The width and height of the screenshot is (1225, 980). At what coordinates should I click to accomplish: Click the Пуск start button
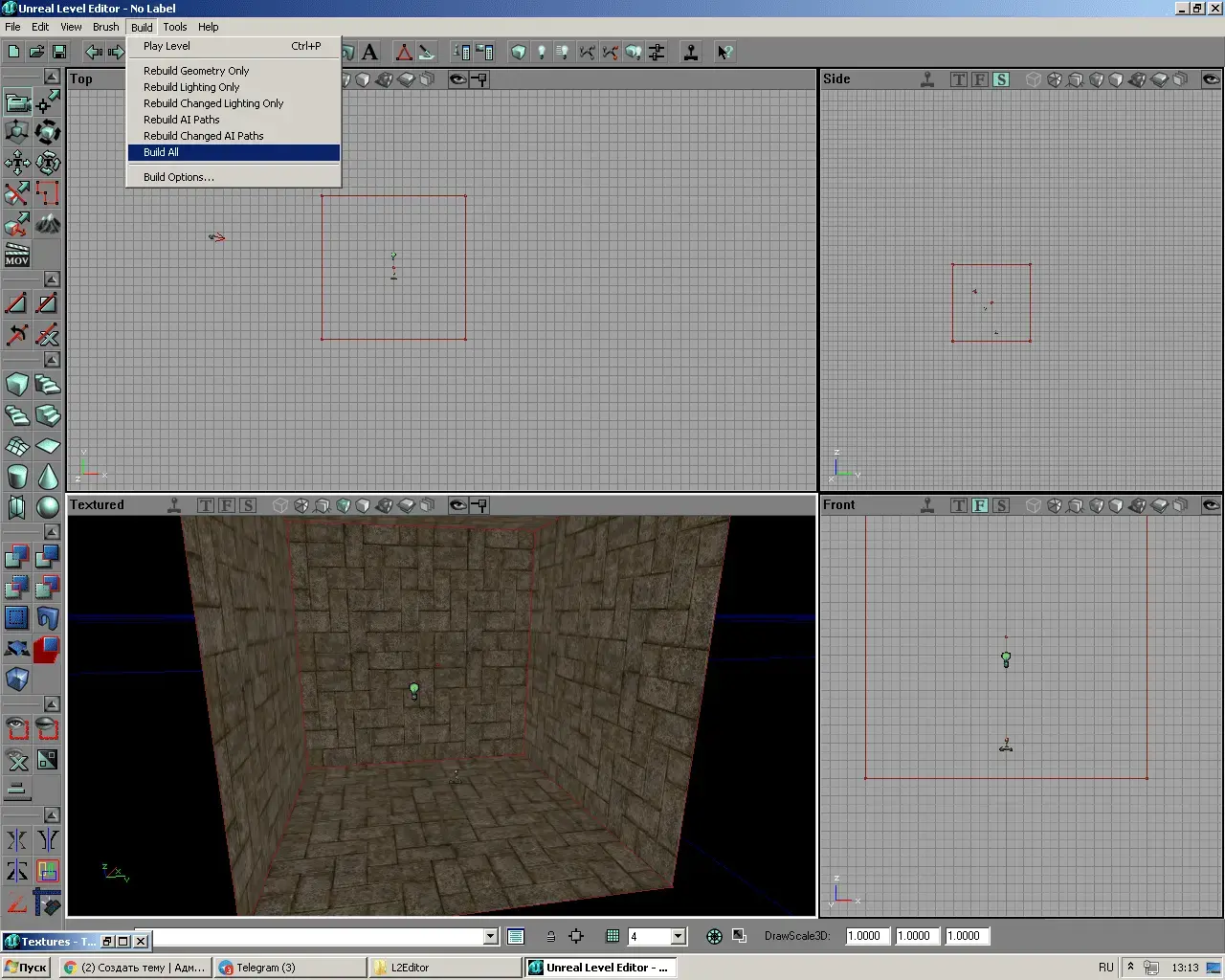point(26,968)
